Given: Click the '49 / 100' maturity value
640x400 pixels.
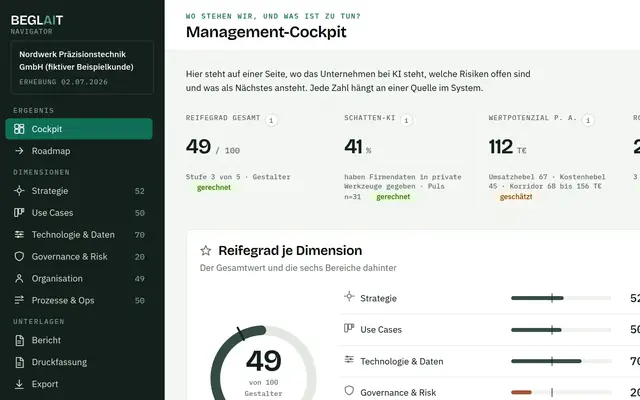Looking at the screenshot, I should pos(213,147).
